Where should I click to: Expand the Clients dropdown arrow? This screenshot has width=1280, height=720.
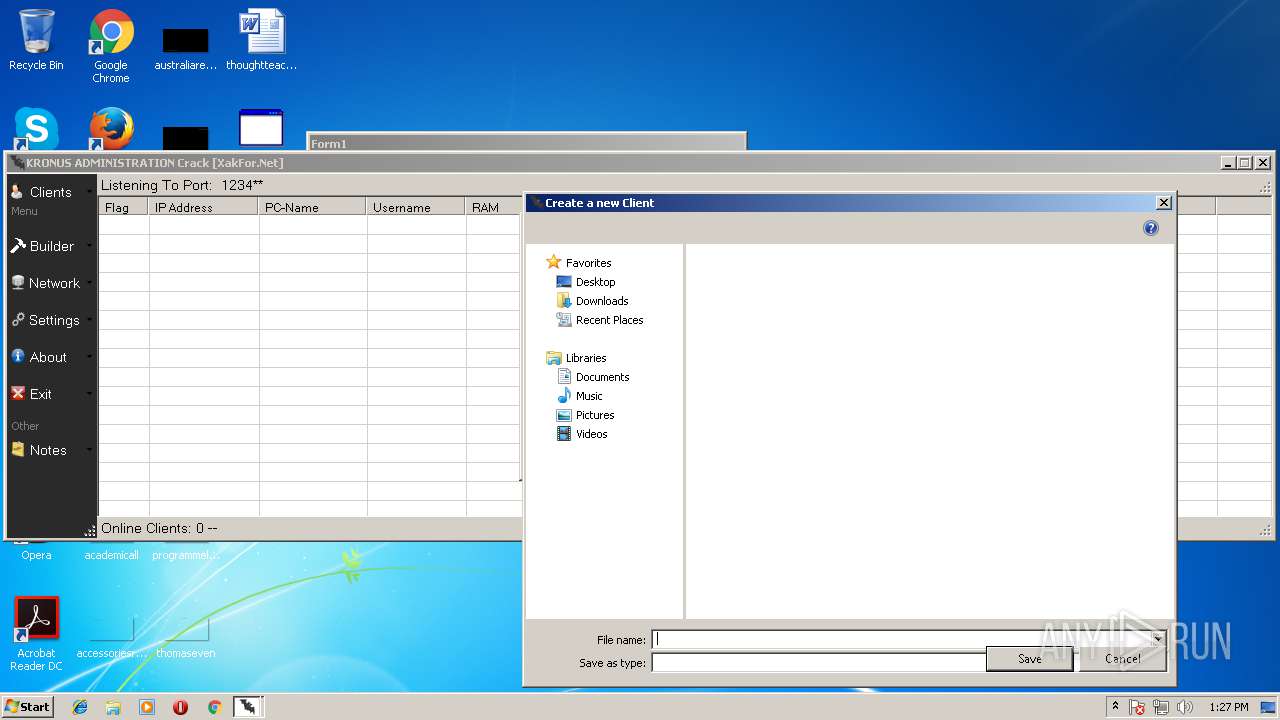[89, 192]
